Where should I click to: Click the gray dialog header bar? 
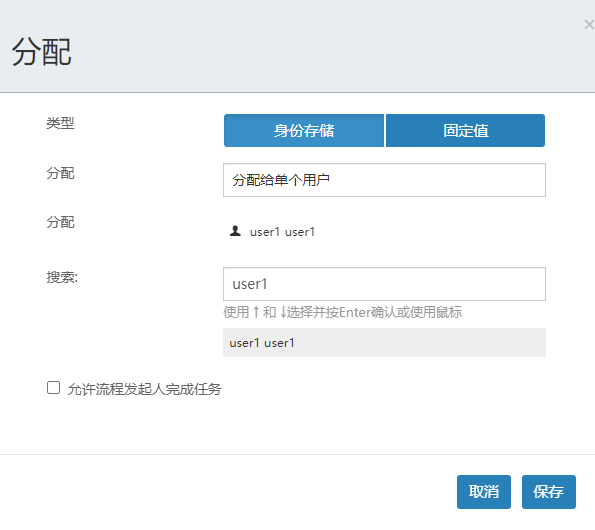[x=298, y=46]
